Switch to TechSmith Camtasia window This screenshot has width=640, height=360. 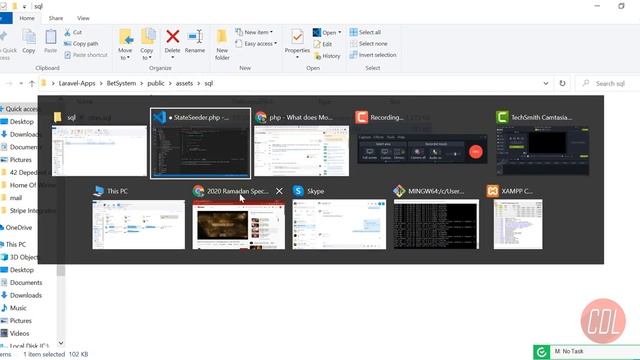542,151
